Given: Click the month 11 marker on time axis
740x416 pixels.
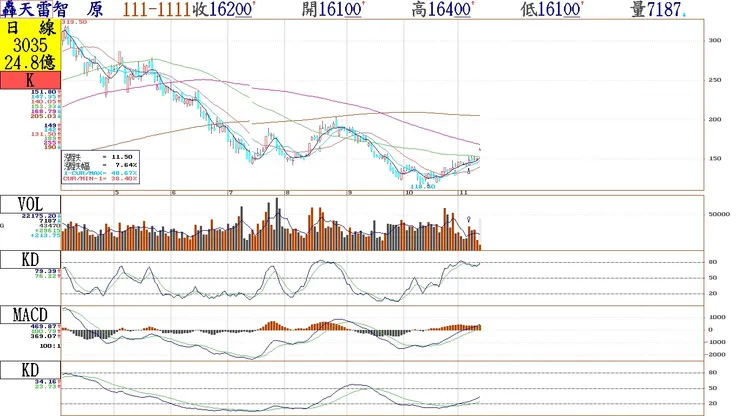Looking at the screenshot, I should click(463, 193).
